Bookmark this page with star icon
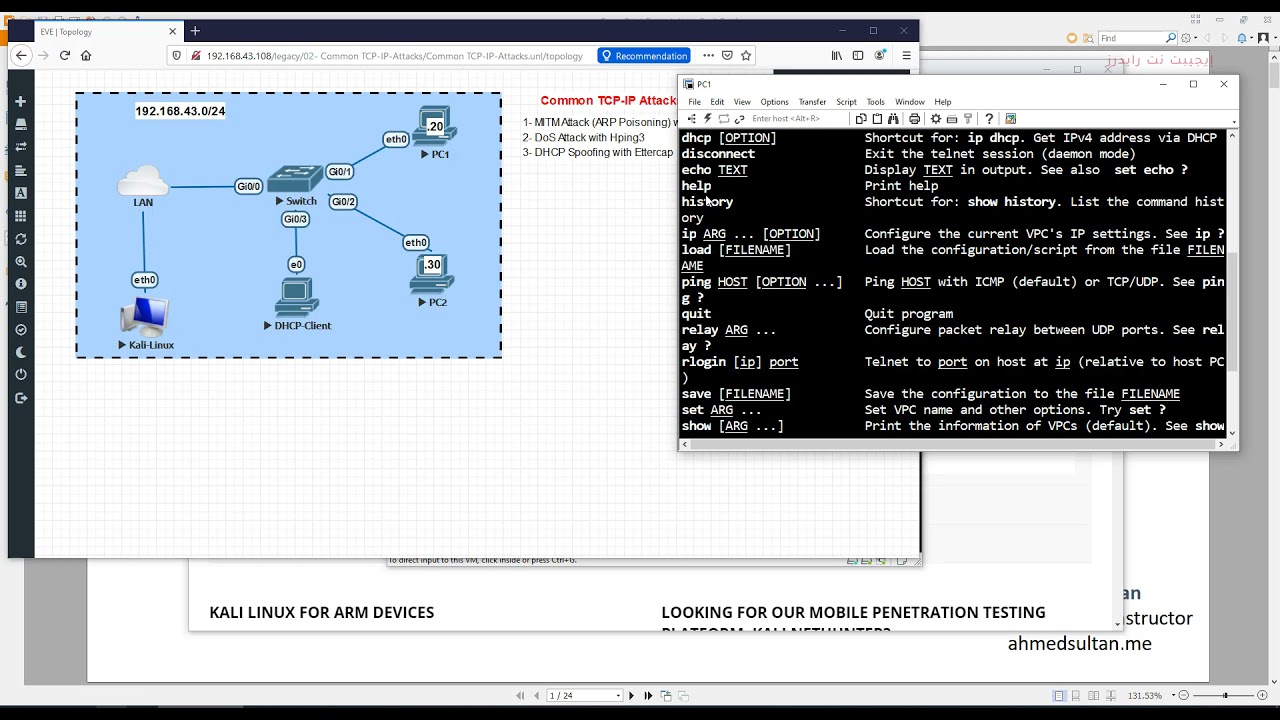Image resolution: width=1280 pixels, height=720 pixels. 746,56
